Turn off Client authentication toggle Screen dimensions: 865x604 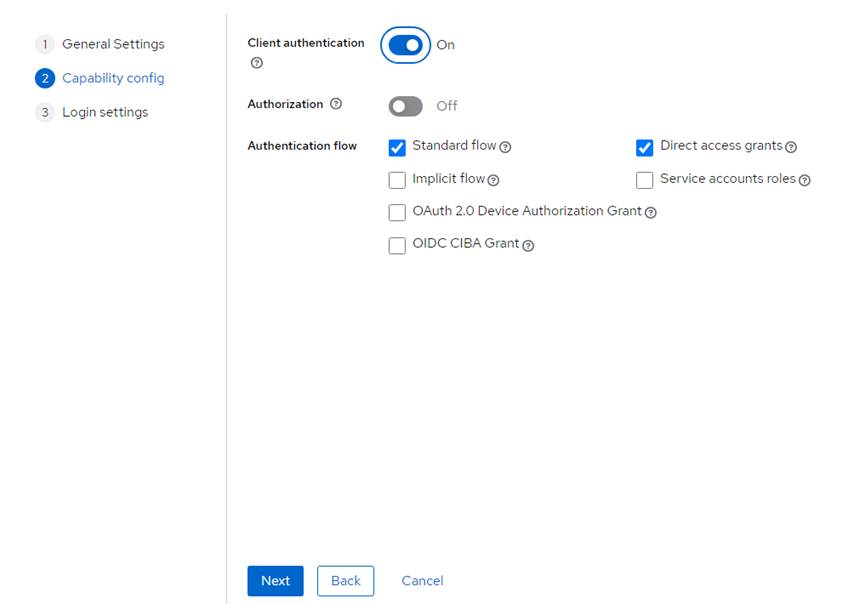pos(405,45)
